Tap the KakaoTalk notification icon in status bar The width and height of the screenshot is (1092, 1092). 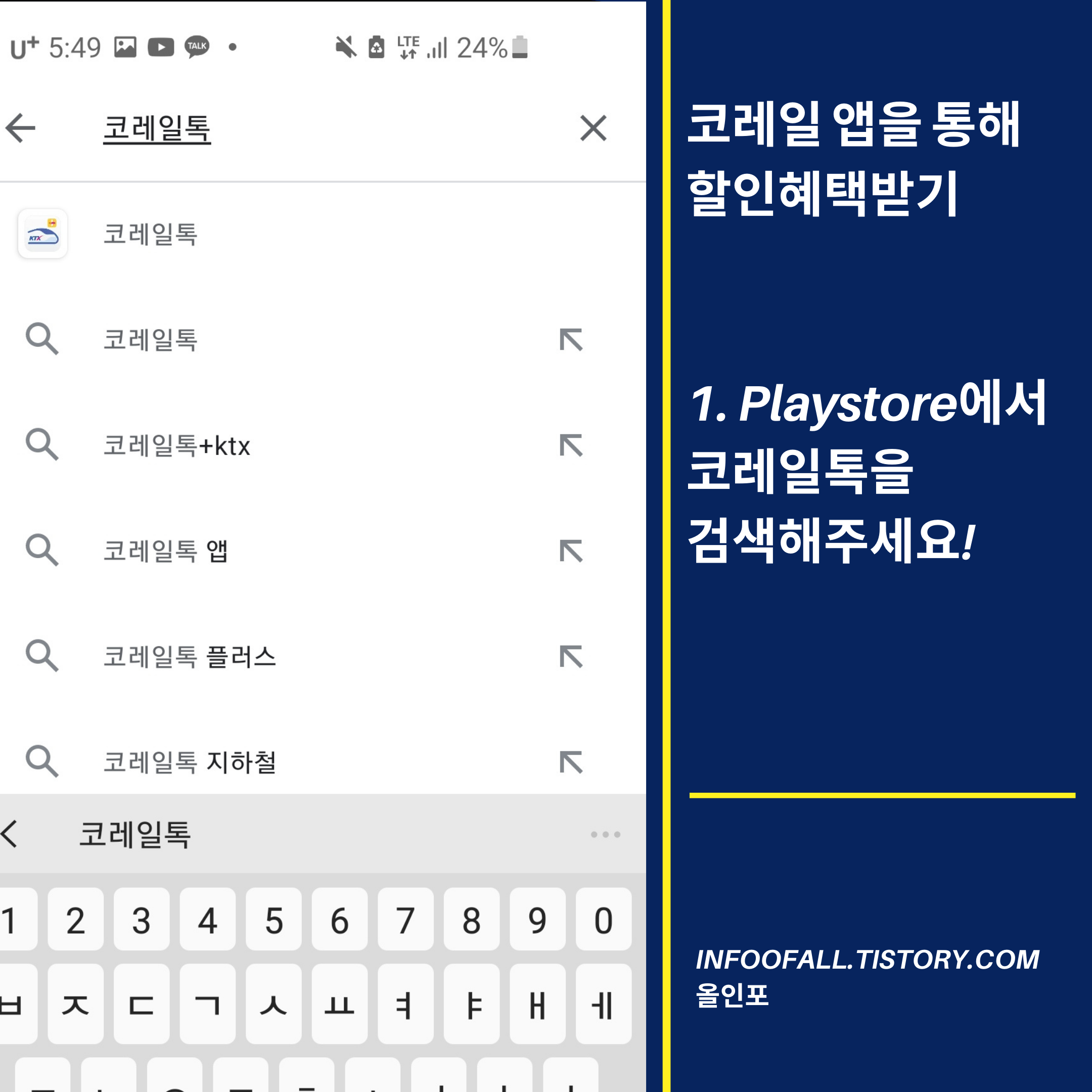(197, 47)
